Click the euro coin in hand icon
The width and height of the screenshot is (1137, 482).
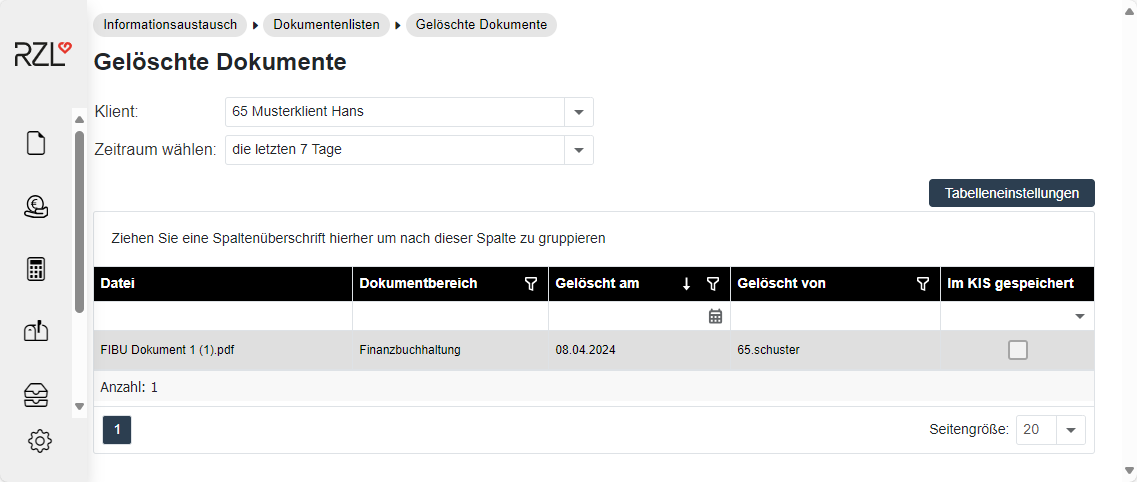coord(36,207)
